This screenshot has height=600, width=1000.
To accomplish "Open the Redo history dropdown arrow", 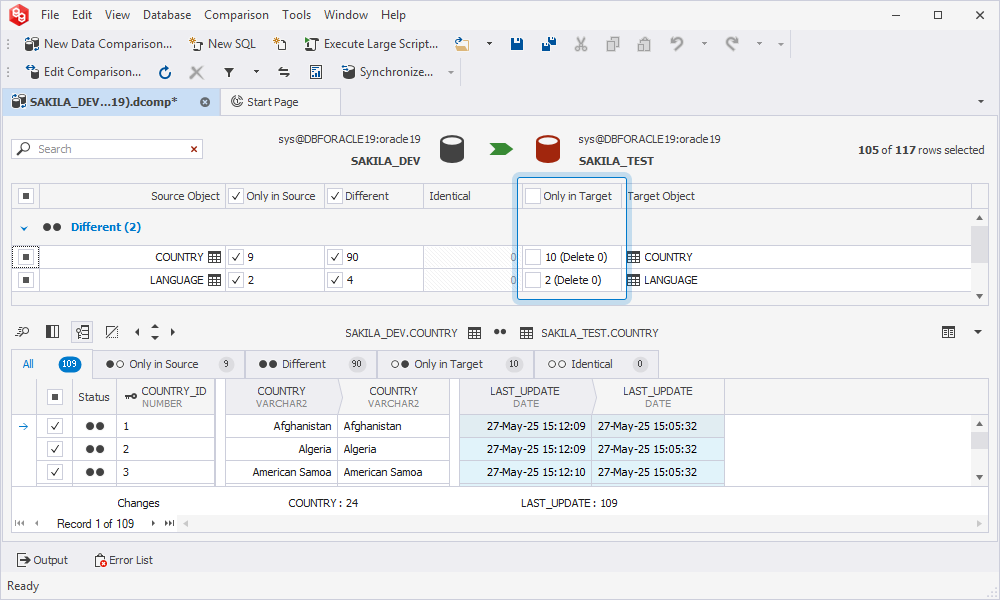I will (759, 44).
